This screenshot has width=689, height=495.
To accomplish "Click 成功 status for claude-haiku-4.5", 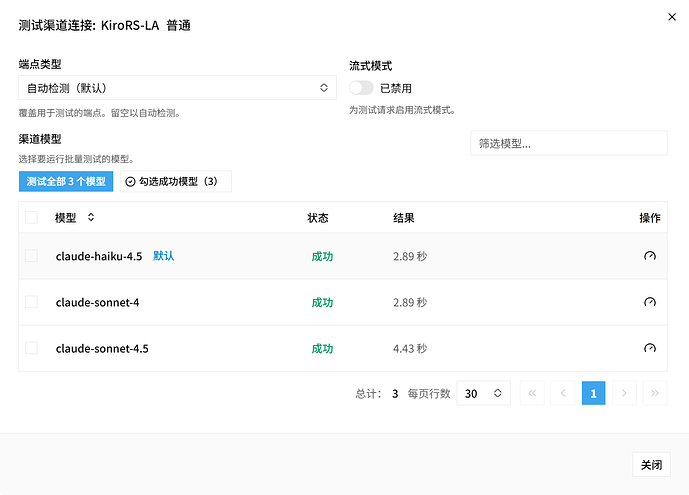I will [x=322, y=257].
